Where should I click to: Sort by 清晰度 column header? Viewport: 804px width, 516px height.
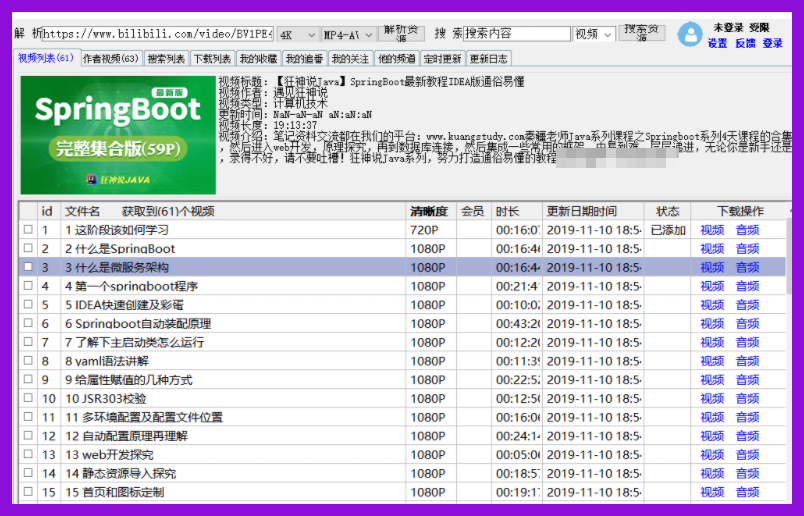(430, 211)
